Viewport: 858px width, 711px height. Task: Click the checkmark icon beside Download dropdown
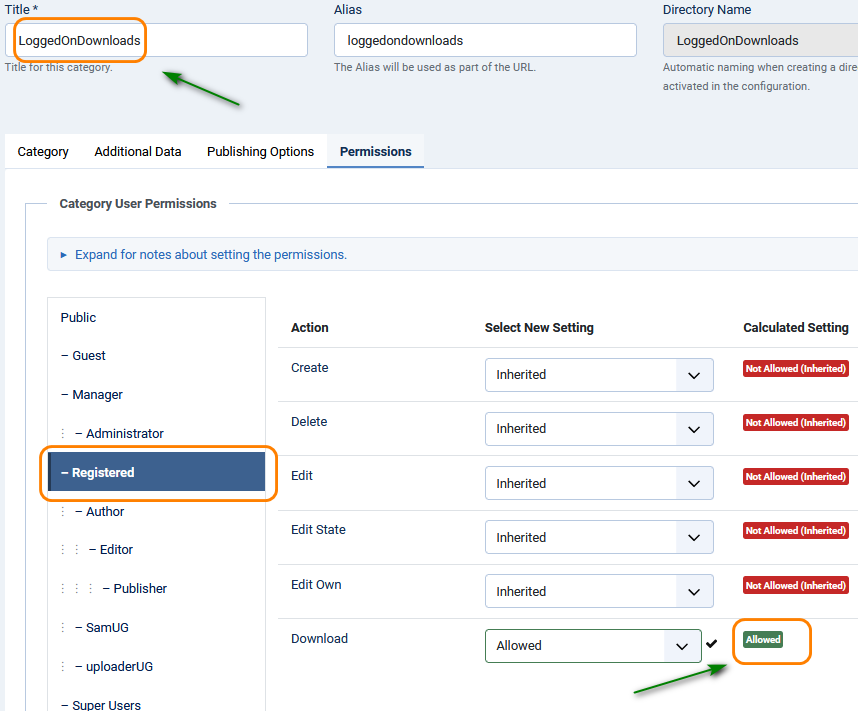(x=711, y=644)
